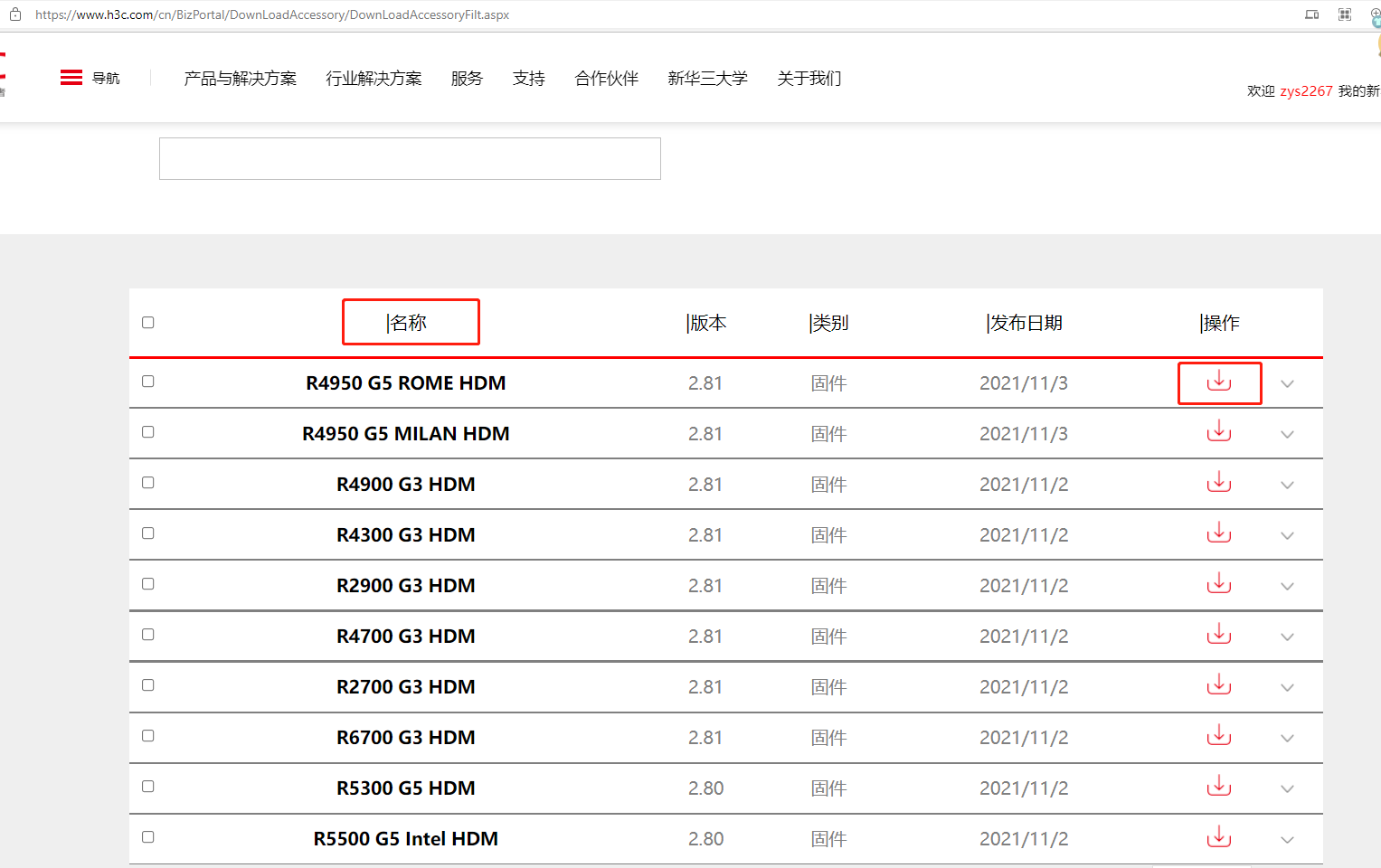This screenshot has height=868, width=1381.
Task: Download the R4300 G3 HDM firmware
Action: (x=1219, y=533)
